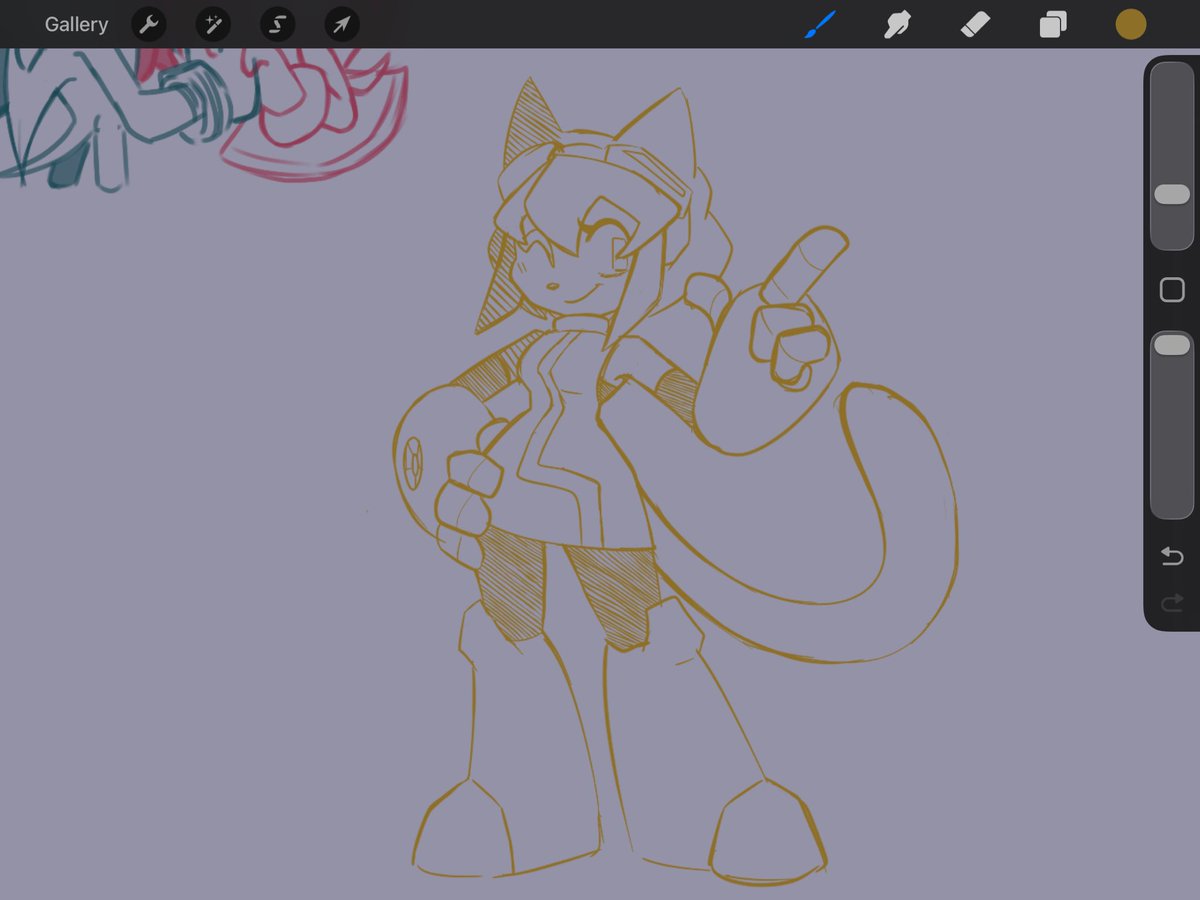Undo the last stroke
This screenshot has height=900, width=1200.
[1172, 556]
